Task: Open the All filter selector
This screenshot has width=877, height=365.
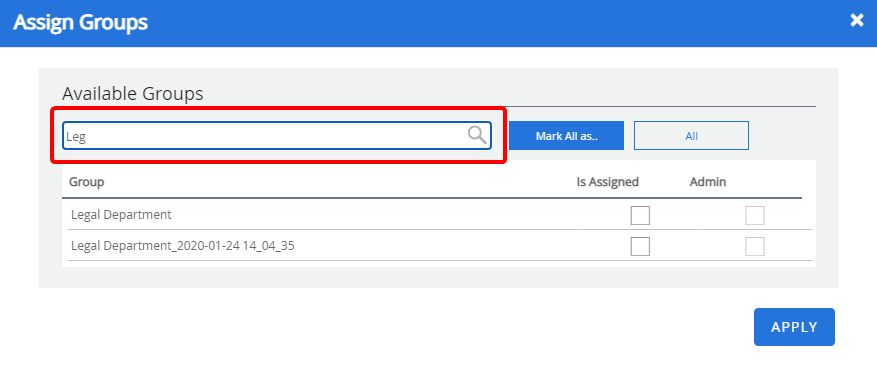Action: point(691,136)
